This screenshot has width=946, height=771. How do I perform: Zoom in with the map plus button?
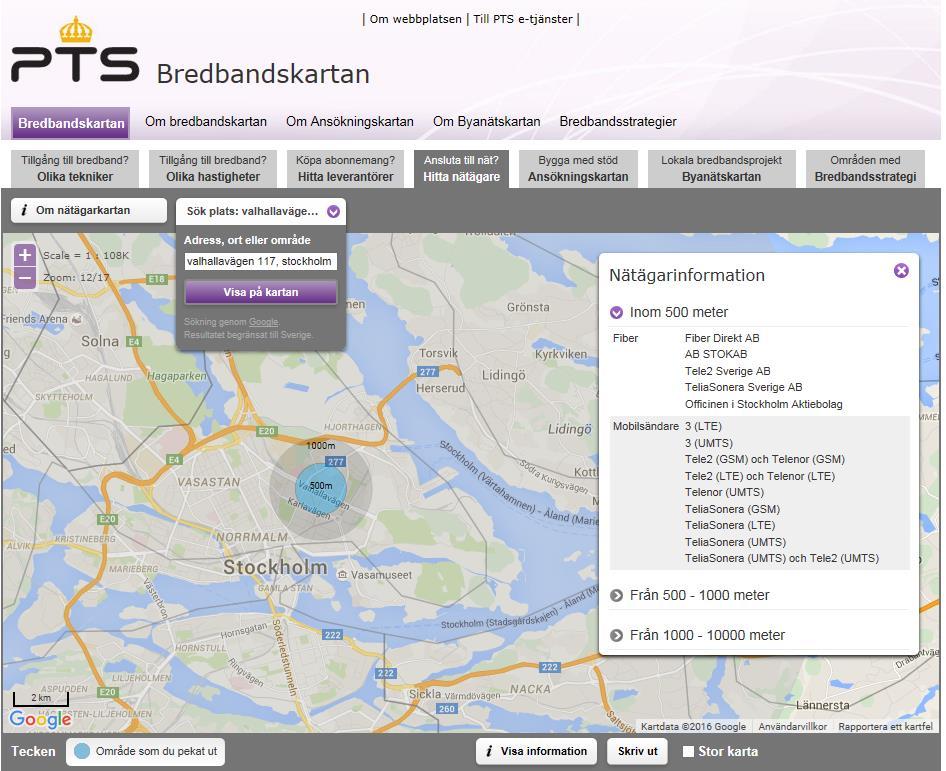tap(25, 255)
